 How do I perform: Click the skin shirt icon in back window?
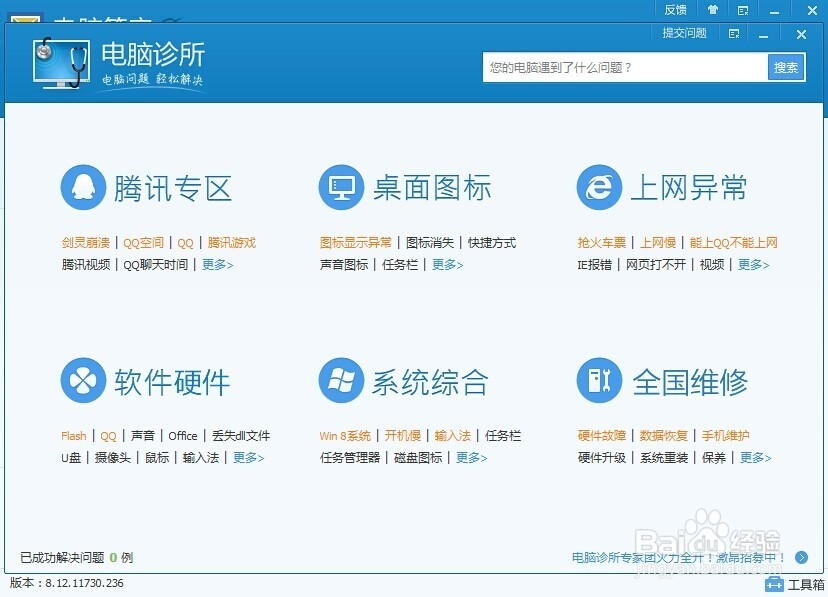click(x=713, y=10)
